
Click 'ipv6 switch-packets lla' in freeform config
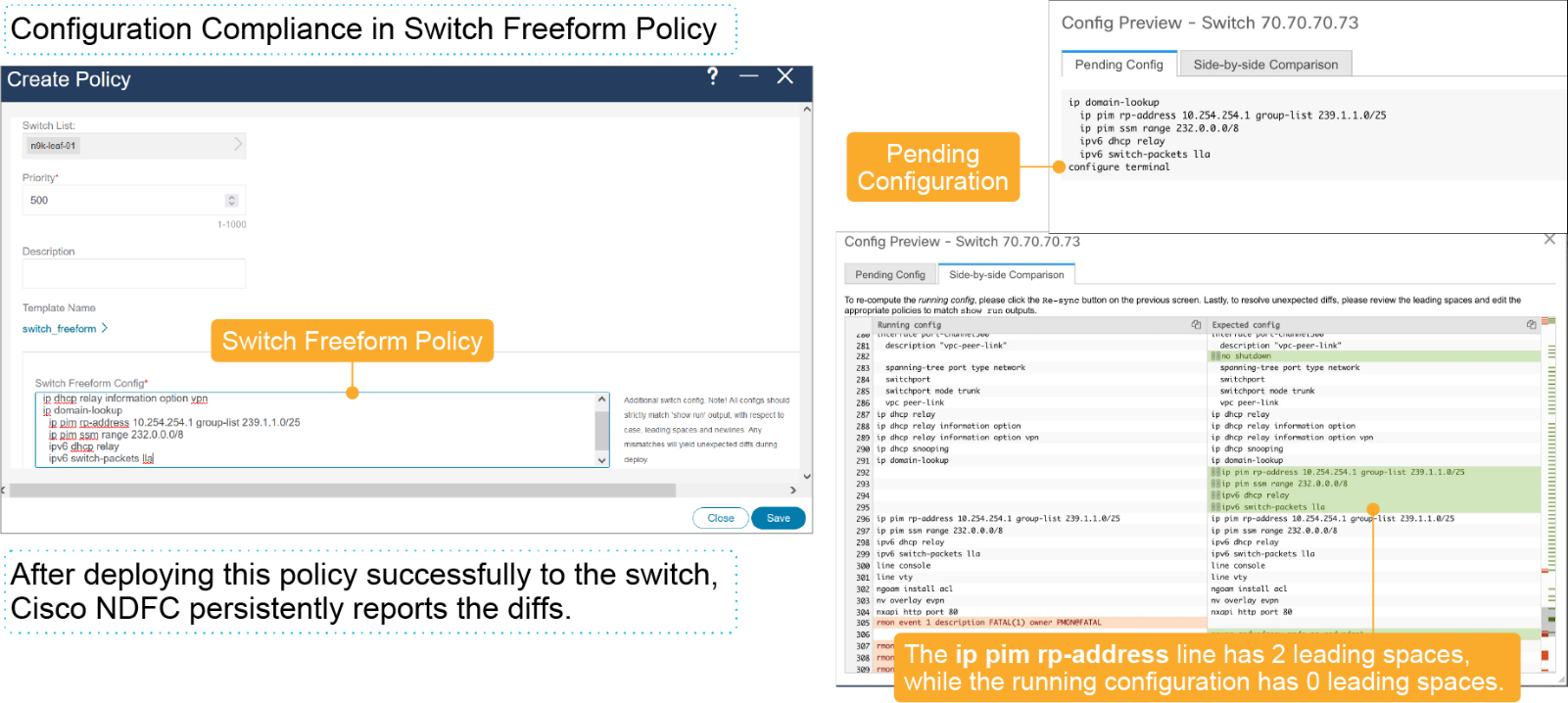click(x=102, y=458)
